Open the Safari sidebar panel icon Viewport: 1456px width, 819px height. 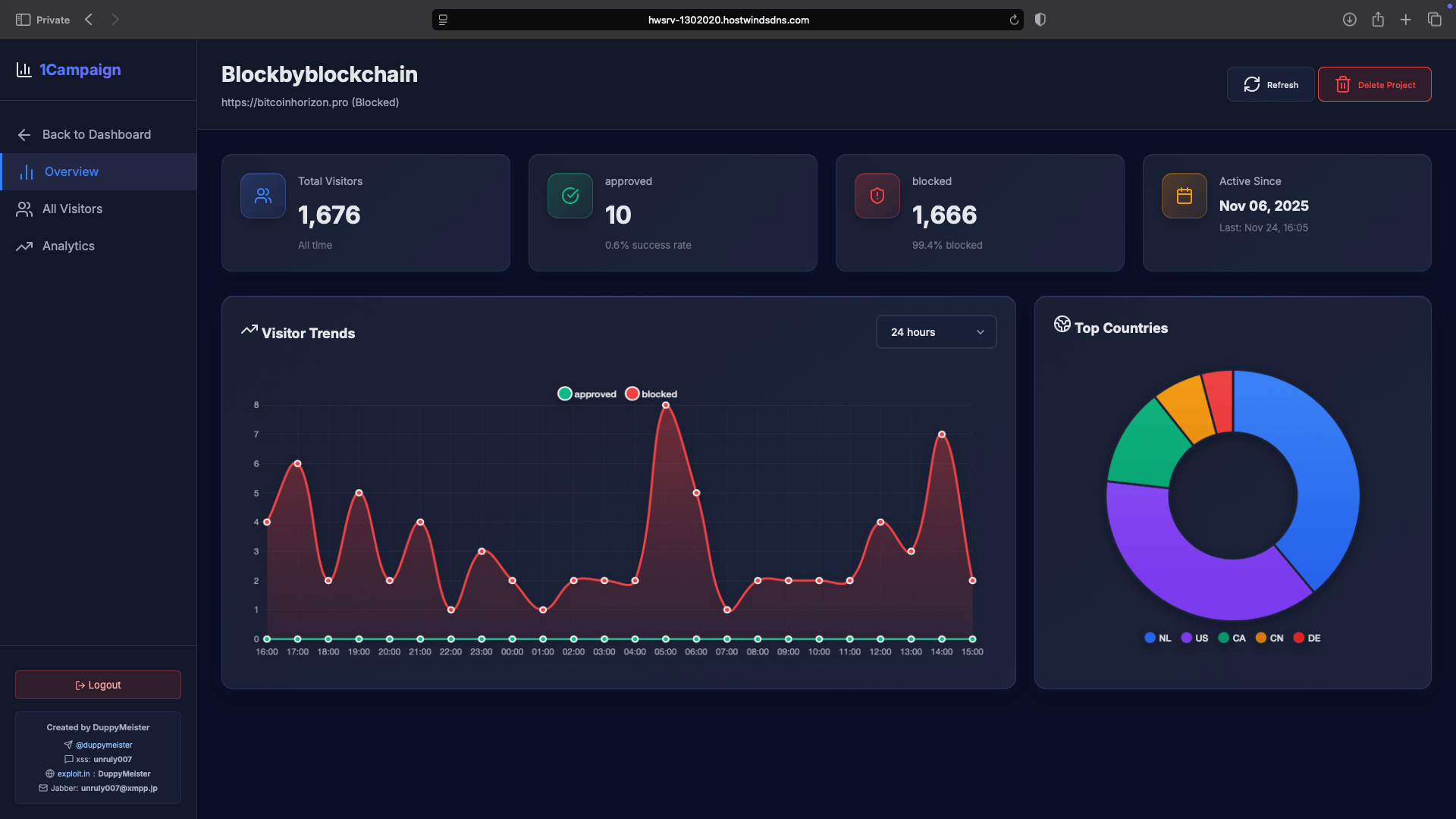click(x=23, y=20)
